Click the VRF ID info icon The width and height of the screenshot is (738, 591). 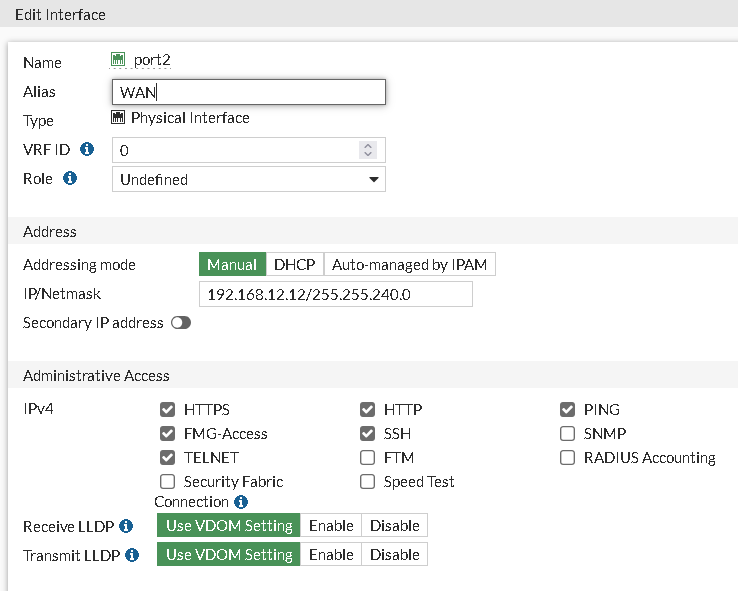click(x=87, y=150)
